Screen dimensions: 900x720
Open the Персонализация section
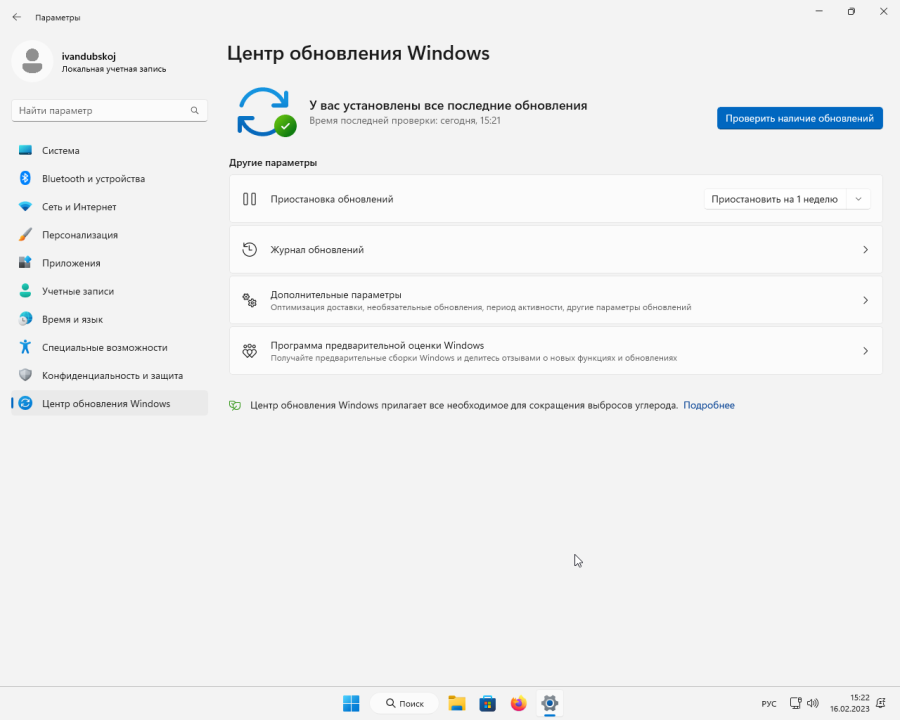(x=110, y=235)
